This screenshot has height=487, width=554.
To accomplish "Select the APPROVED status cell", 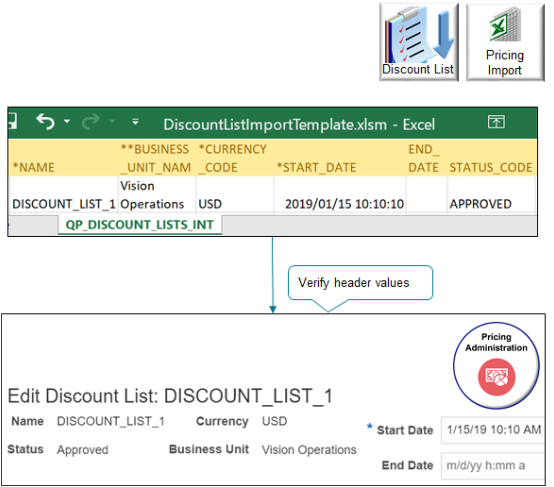I will point(492,195).
